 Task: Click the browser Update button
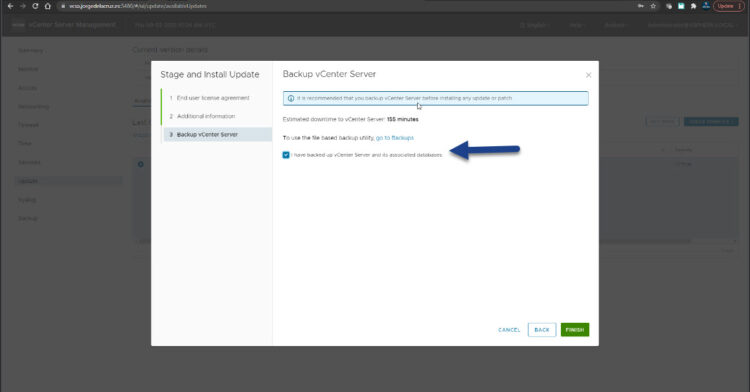click(x=728, y=6)
